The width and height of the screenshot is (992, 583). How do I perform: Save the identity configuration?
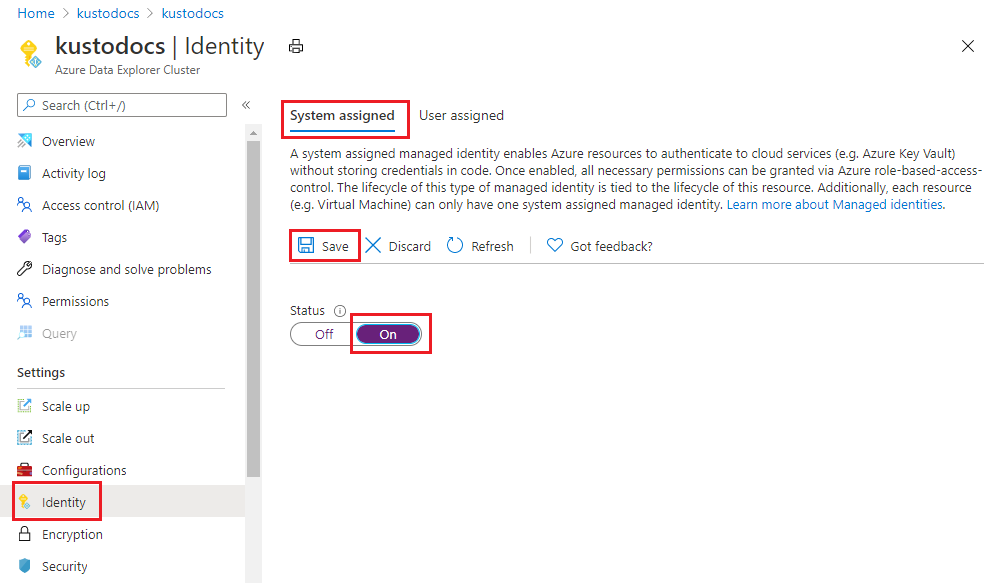tap(324, 245)
